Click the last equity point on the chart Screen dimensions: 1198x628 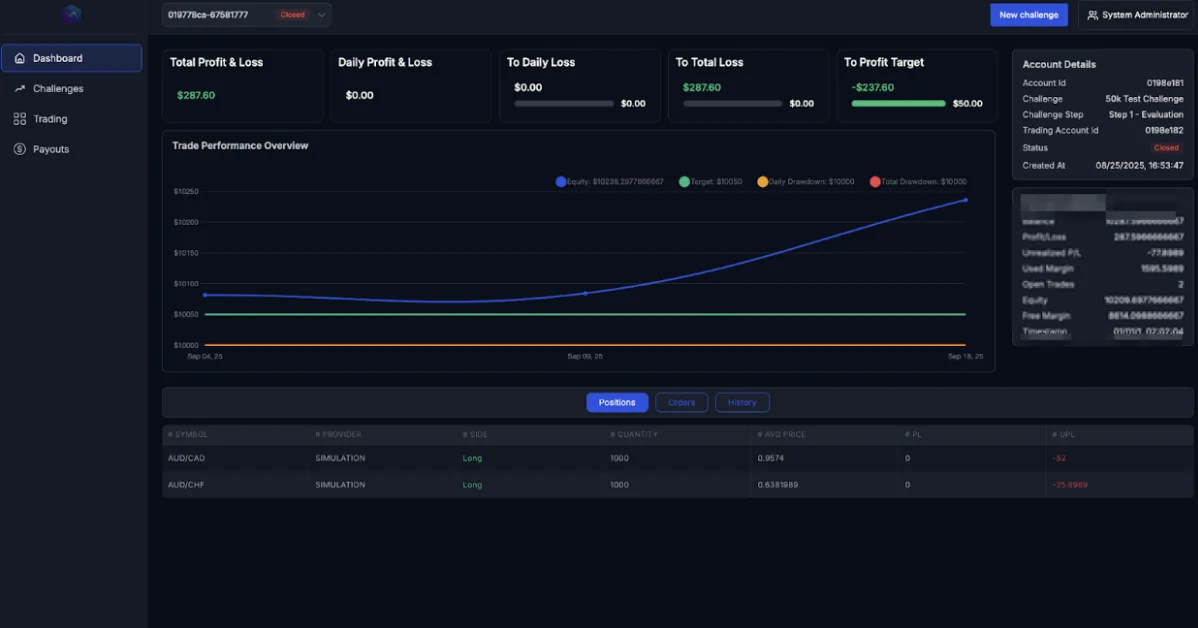pos(966,200)
